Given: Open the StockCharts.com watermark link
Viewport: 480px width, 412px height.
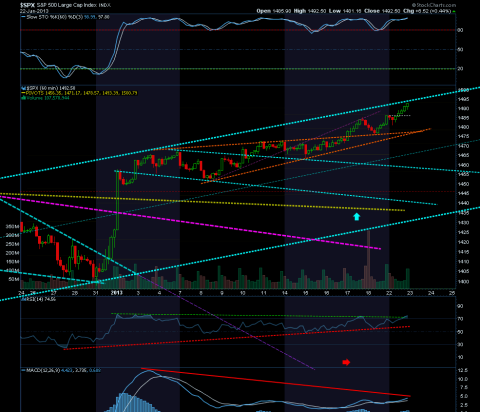Looking at the screenshot, I should (x=434, y=5).
